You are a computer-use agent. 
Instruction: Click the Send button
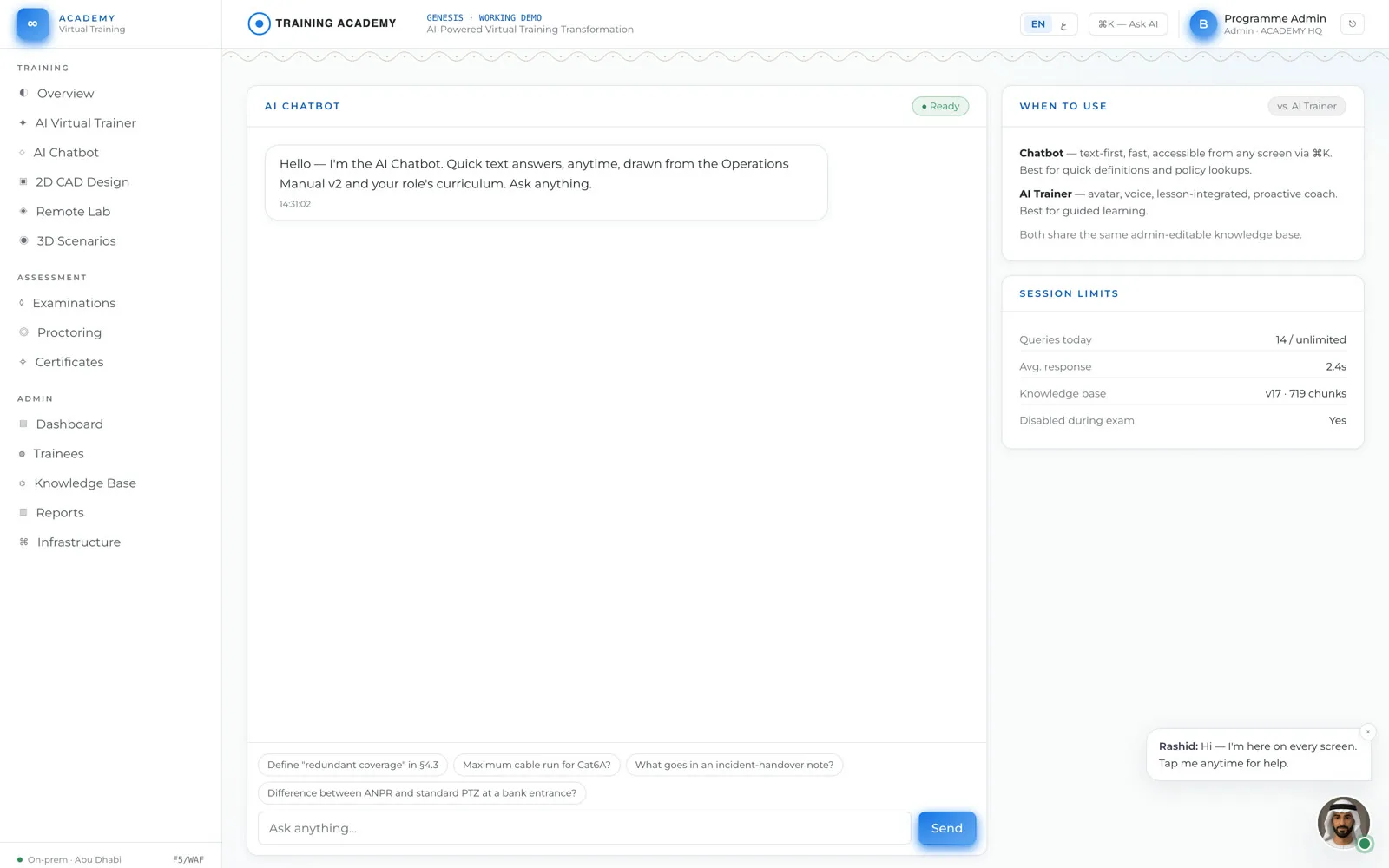947,828
